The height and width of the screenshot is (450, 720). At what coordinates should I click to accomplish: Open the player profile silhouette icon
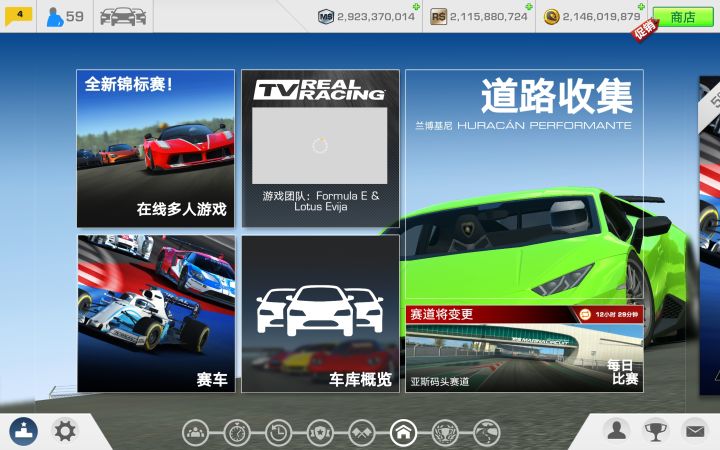(617, 431)
